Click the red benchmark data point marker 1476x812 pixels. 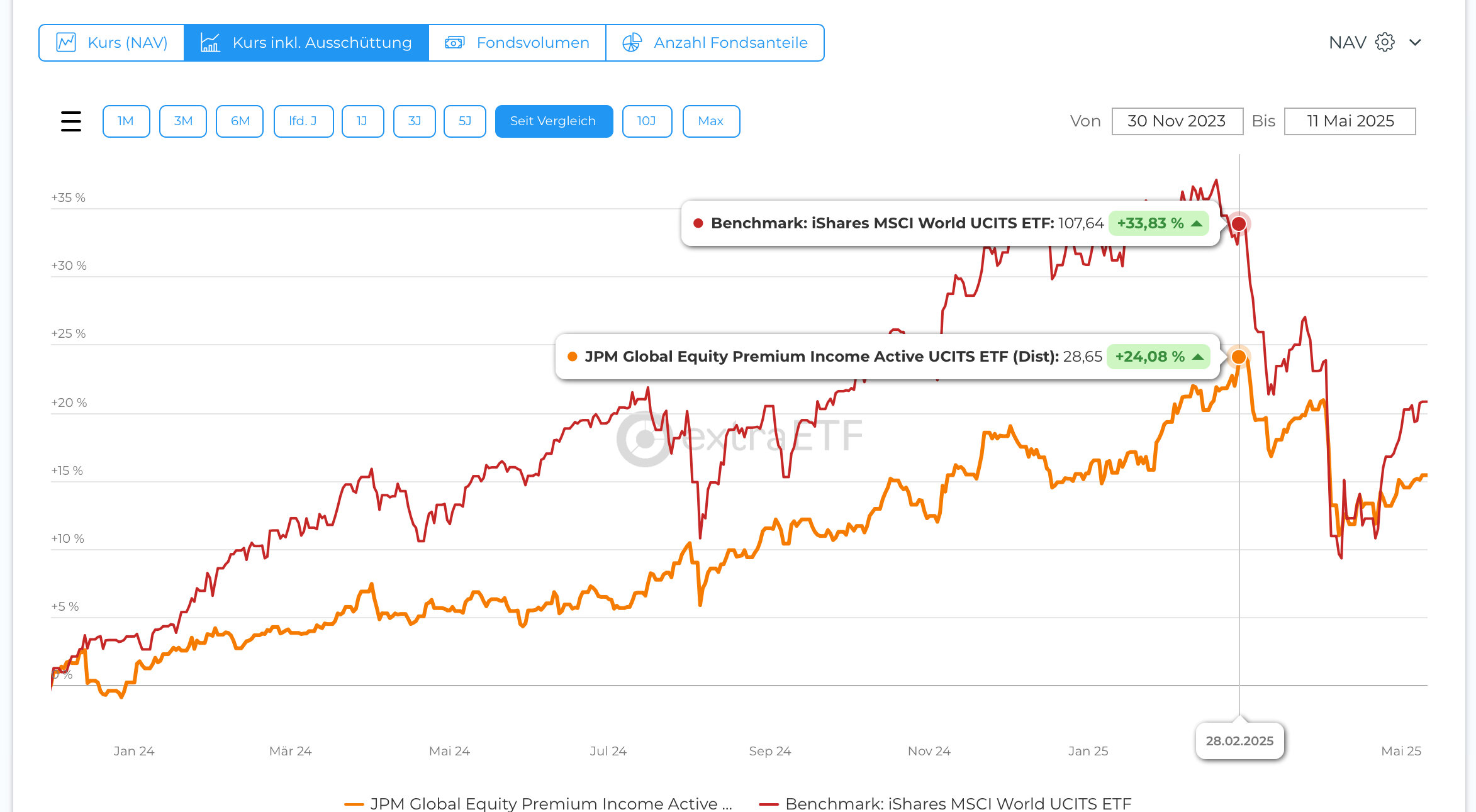(1239, 223)
